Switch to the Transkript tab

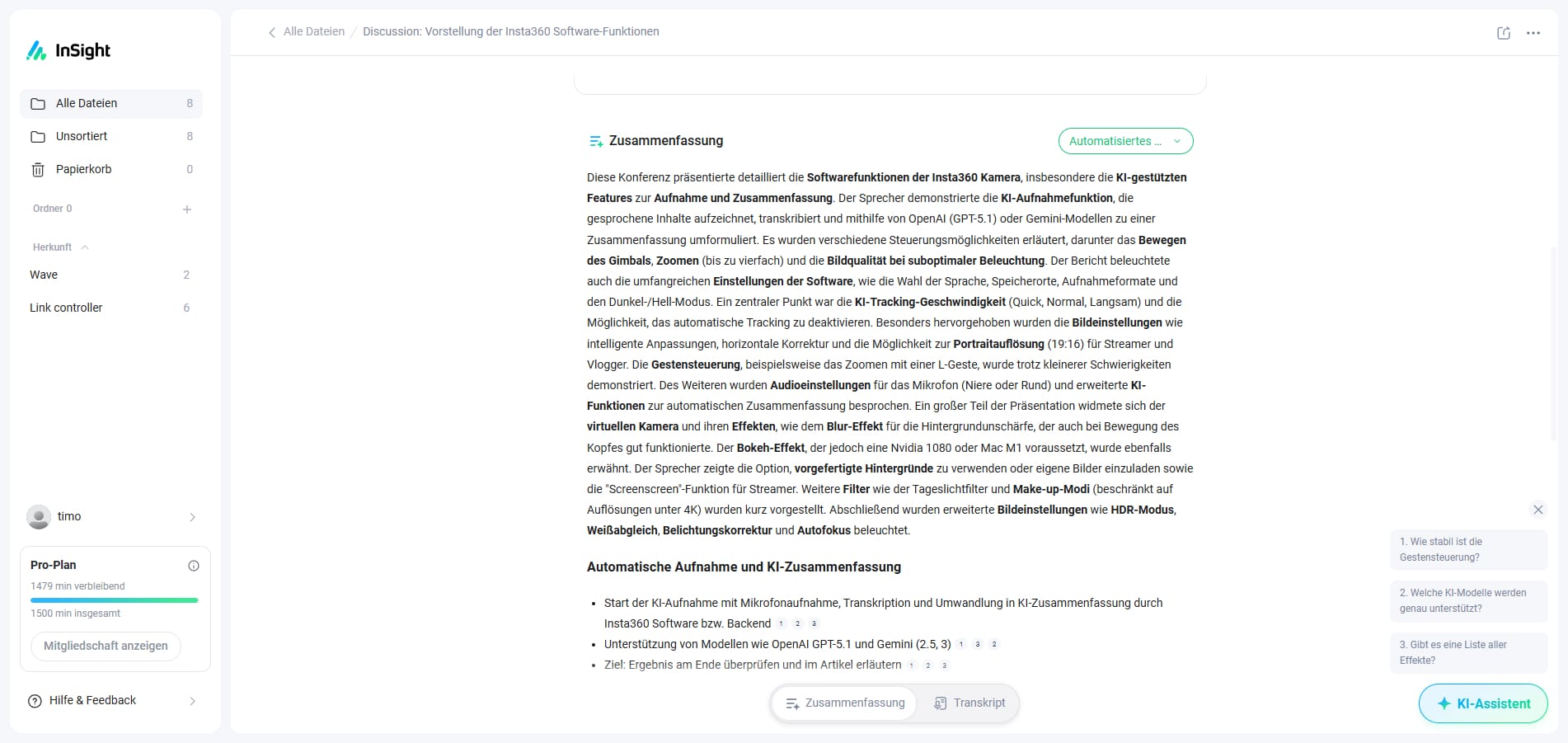coord(969,703)
